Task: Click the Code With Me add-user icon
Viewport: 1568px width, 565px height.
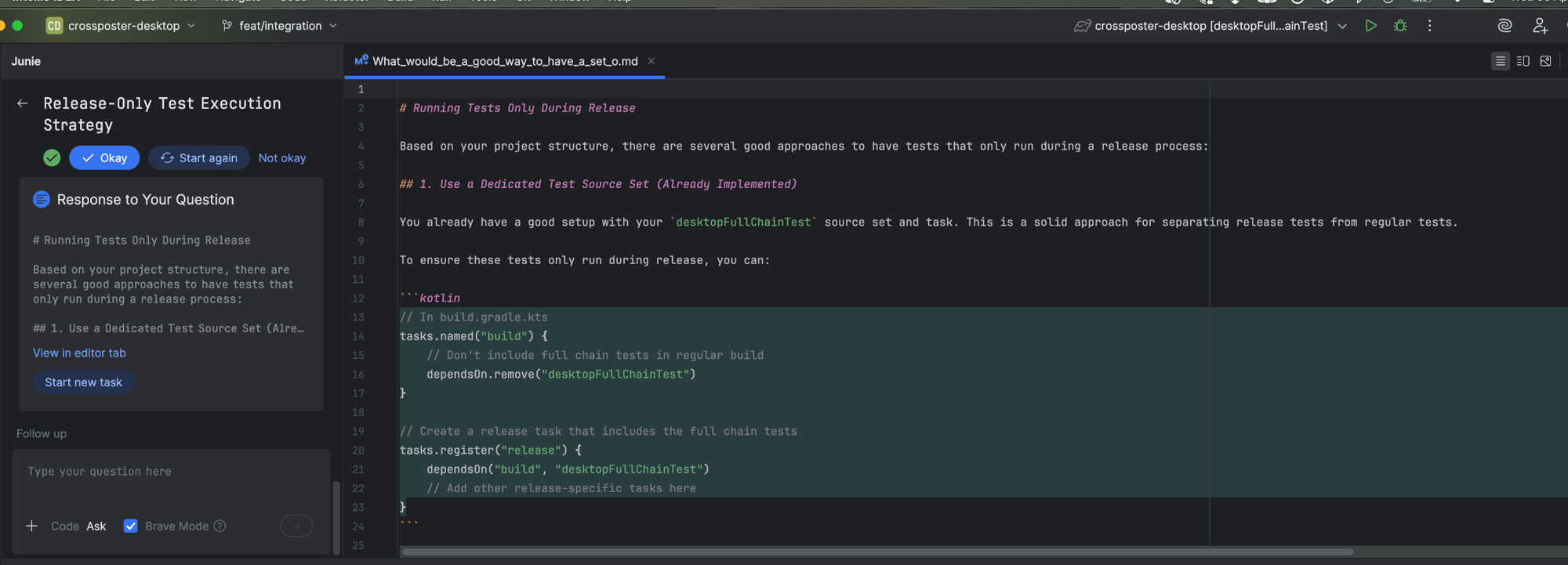Action: tap(1540, 26)
